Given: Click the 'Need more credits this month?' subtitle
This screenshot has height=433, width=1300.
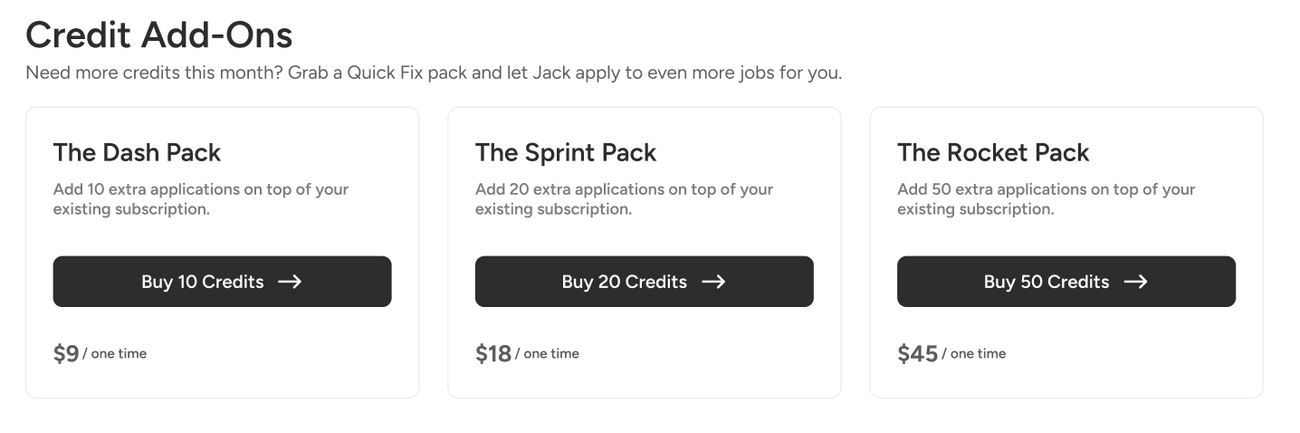Looking at the screenshot, I should point(433,74).
